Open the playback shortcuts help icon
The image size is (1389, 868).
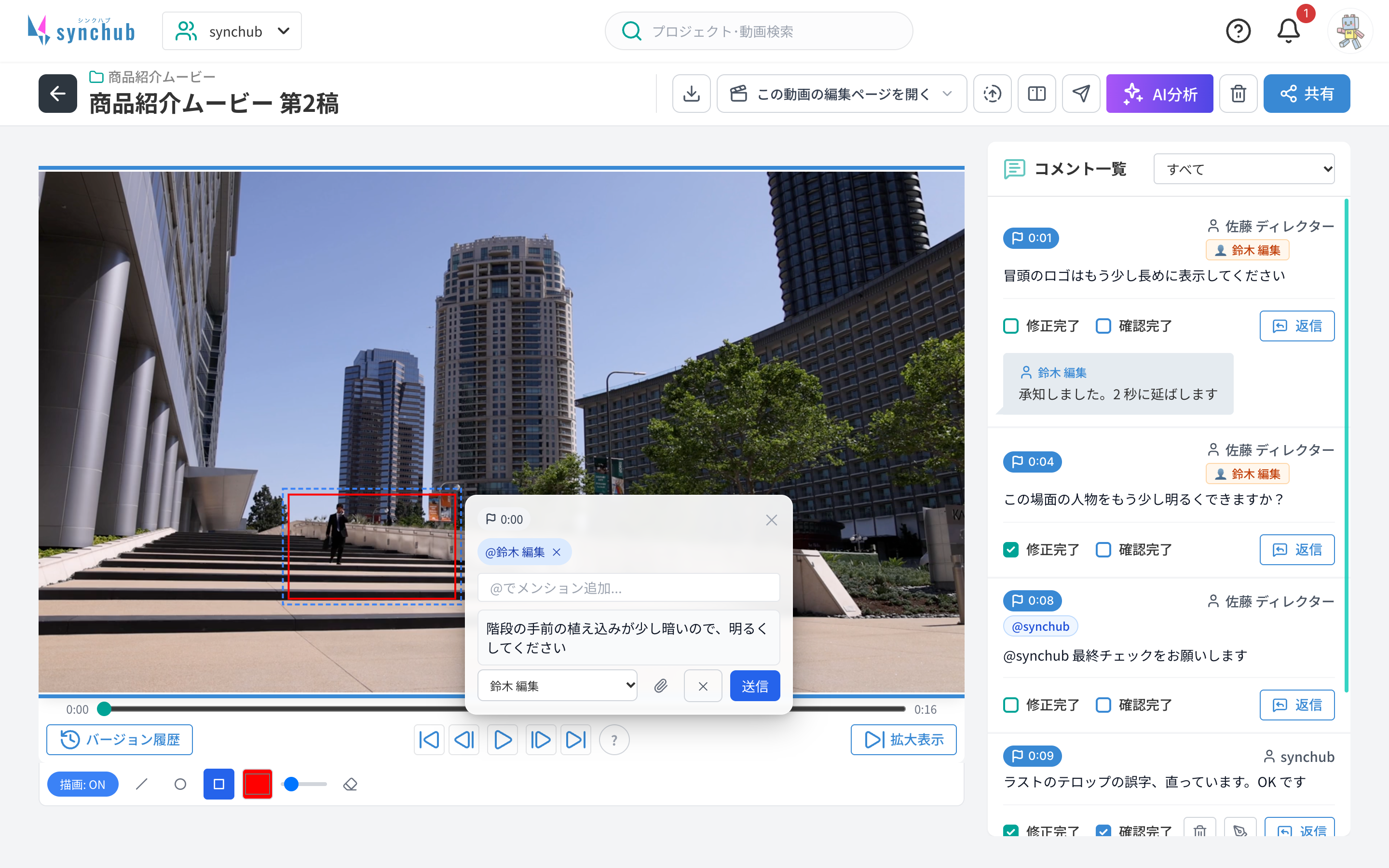tap(614, 740)
